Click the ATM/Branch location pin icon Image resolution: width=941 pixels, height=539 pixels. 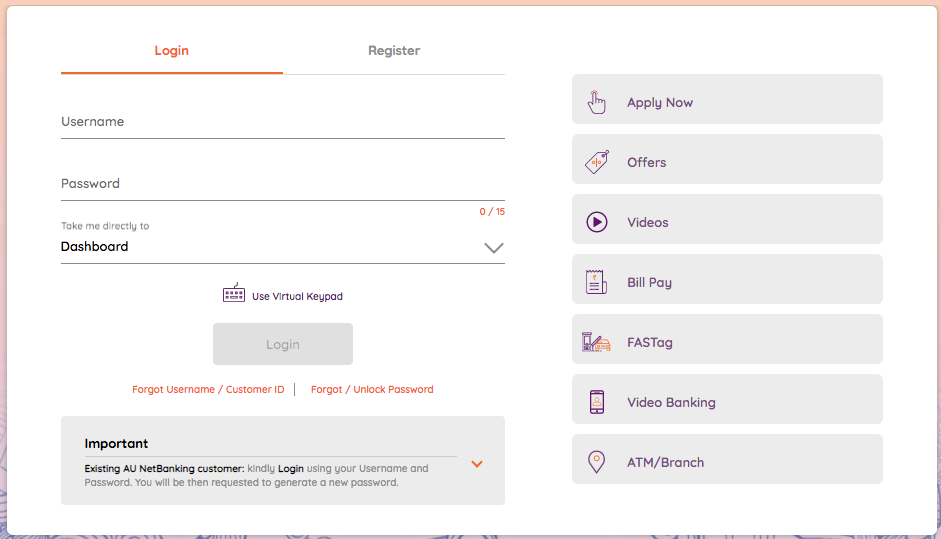[596, 462]
